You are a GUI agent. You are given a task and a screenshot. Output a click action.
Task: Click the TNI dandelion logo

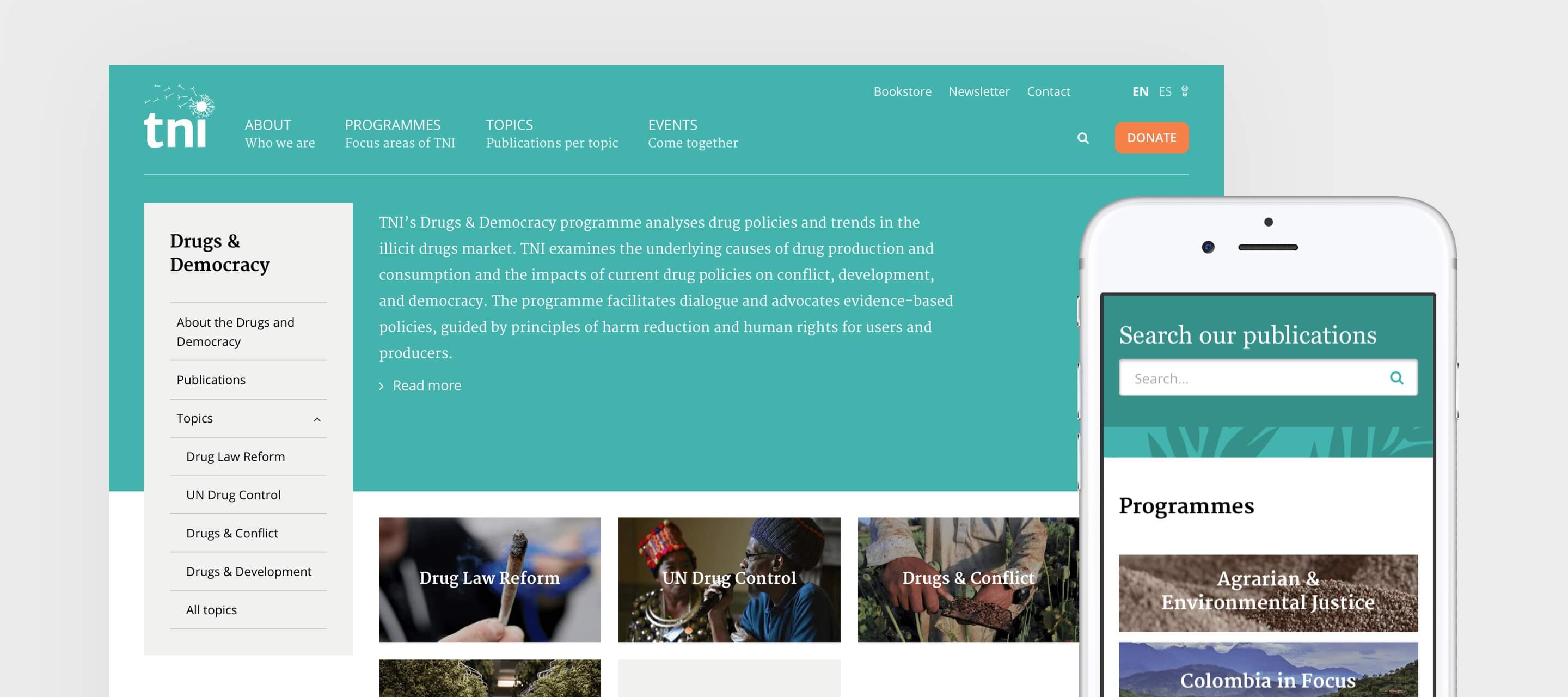[179, 117]
